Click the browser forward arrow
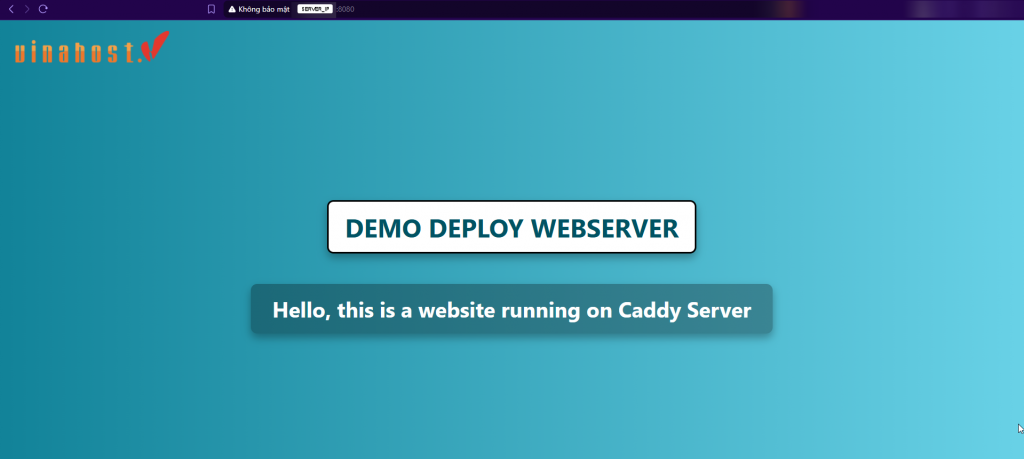 coord(27,9)
